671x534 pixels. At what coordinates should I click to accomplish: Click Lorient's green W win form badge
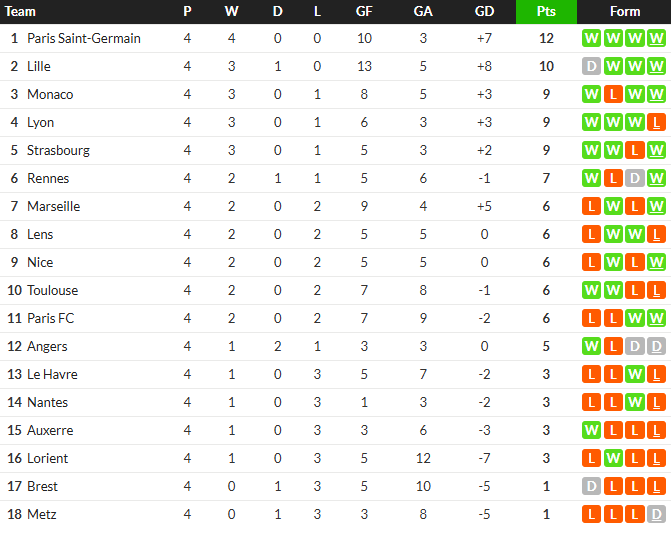click(613, 458)
